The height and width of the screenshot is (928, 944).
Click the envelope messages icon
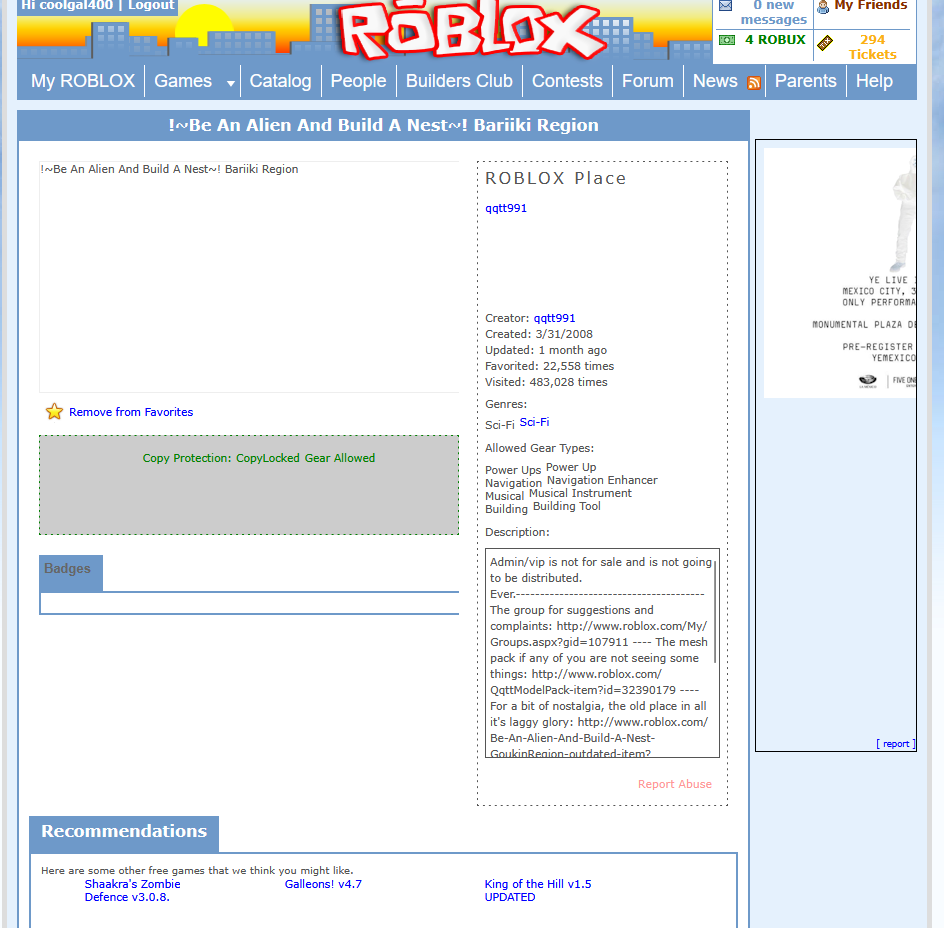[x=726, y=6]
